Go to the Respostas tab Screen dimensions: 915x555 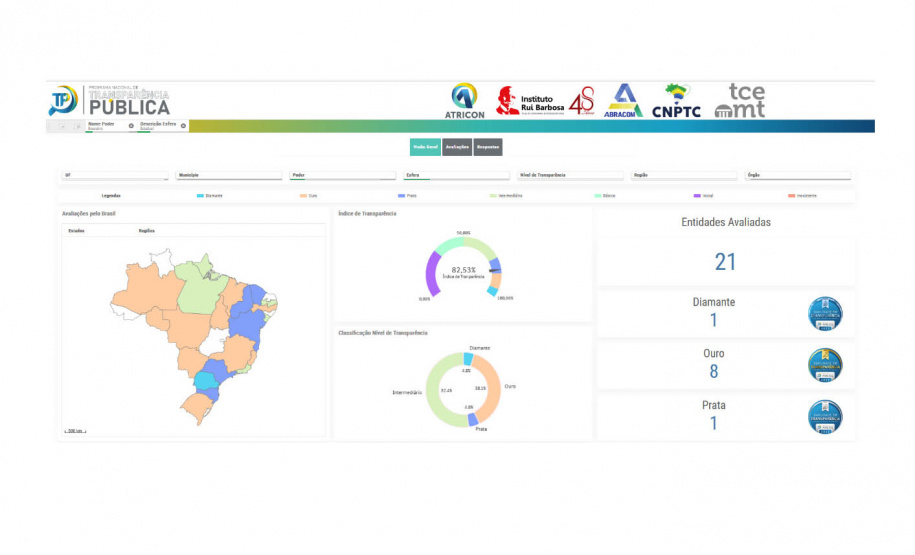click(x=488, y=147)
